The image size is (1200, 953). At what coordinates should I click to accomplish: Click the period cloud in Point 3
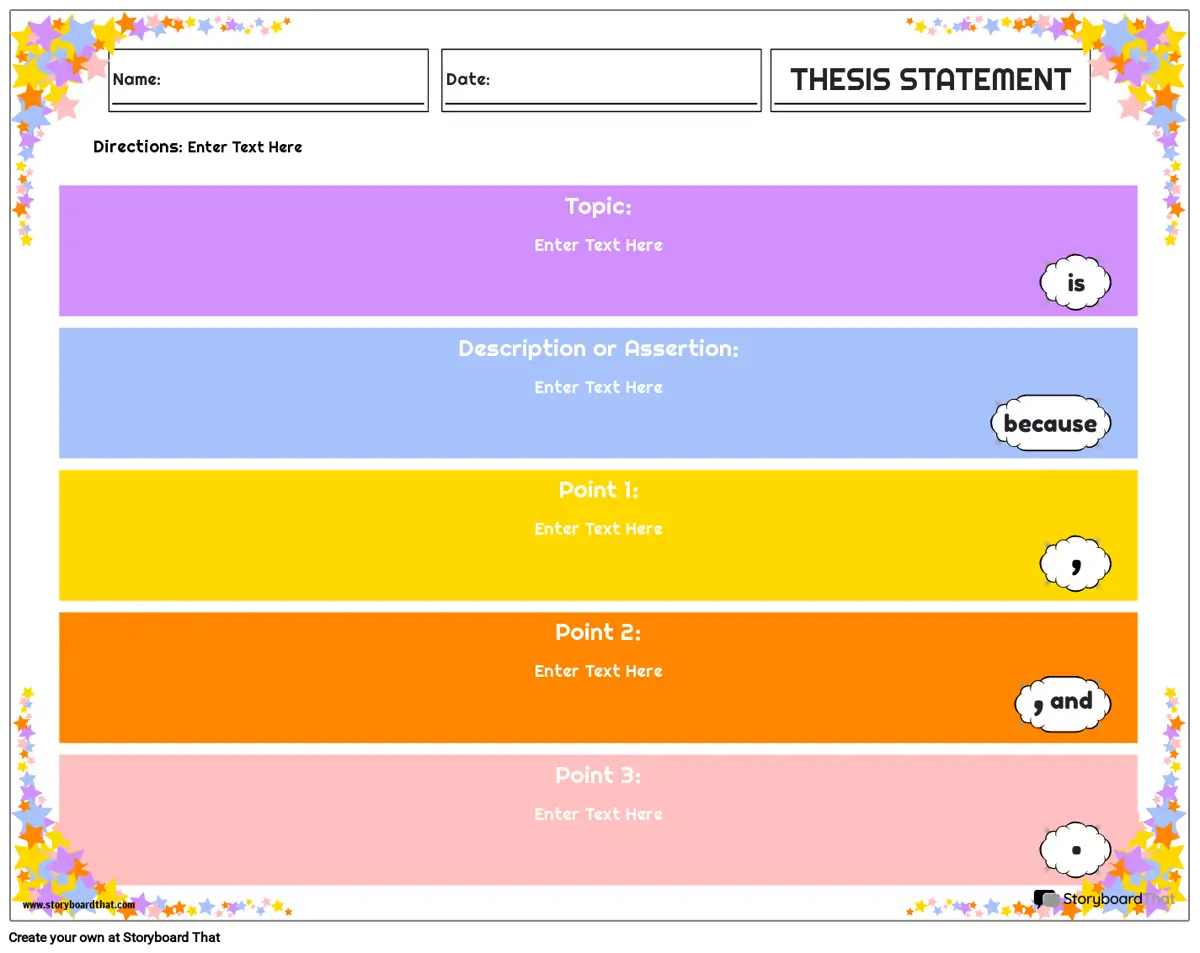pyautogui.click(x=1075, y=850)
